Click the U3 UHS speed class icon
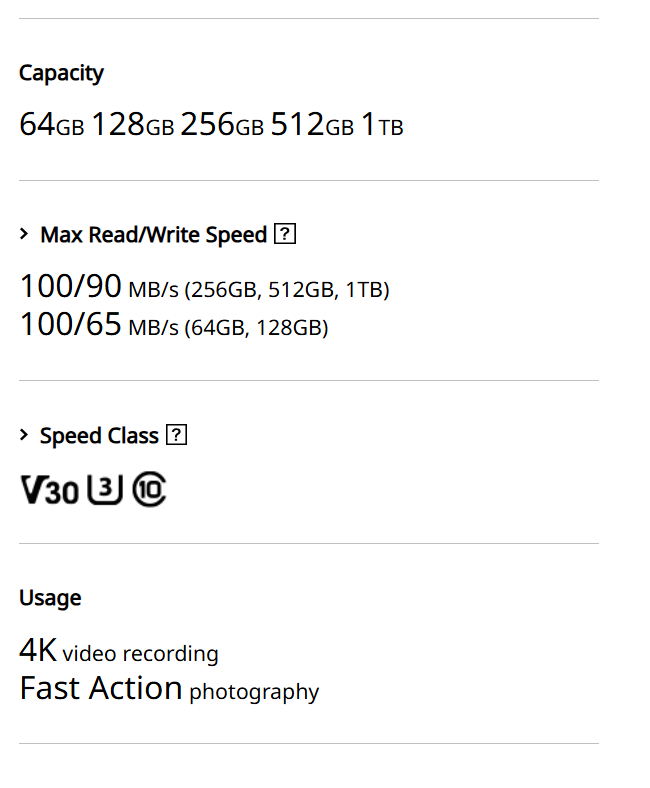The width and height of the screenshot is (650, 788). (105, 489)
